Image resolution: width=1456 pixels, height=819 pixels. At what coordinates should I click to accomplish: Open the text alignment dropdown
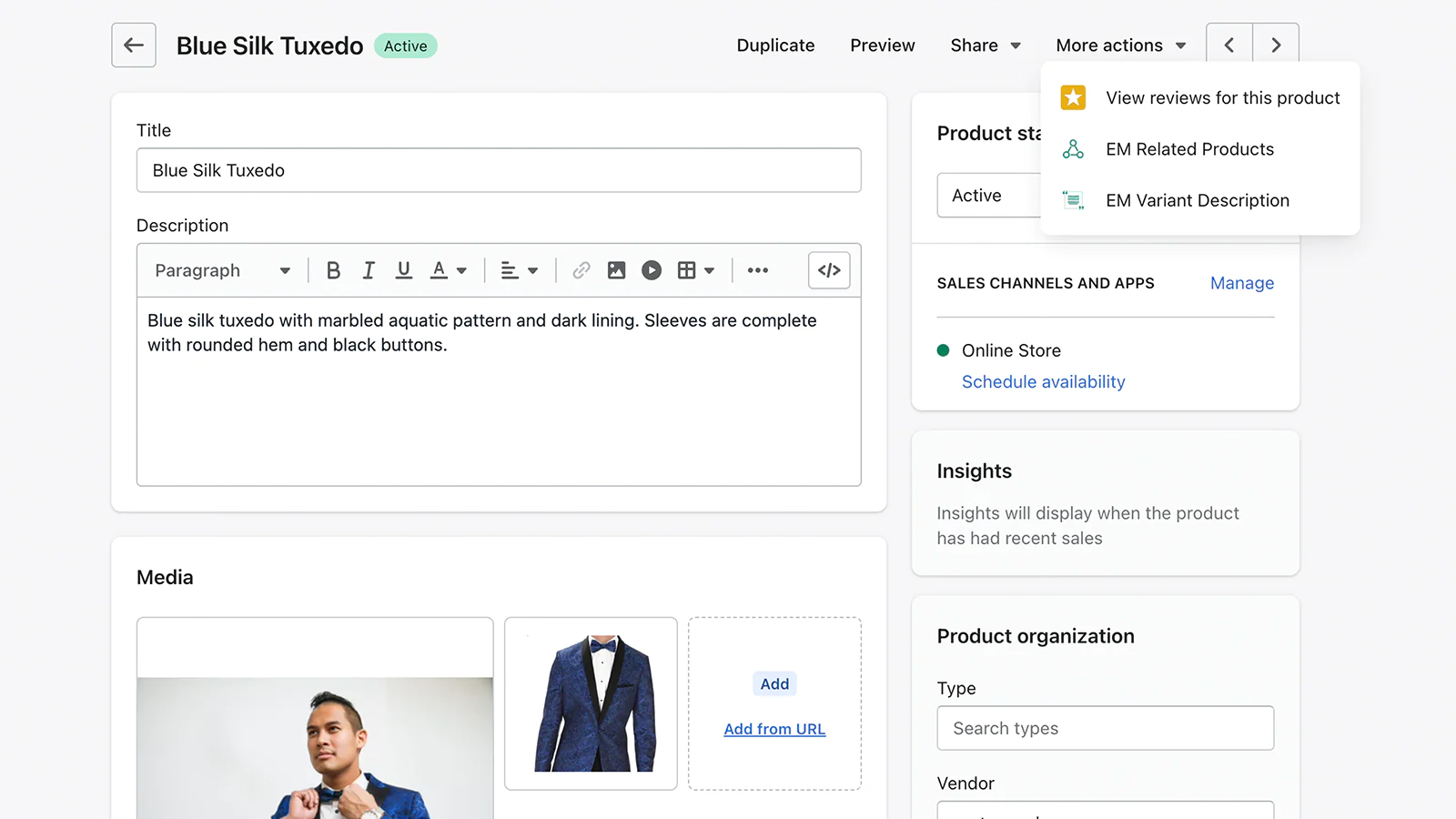click(x=520, y=270)
